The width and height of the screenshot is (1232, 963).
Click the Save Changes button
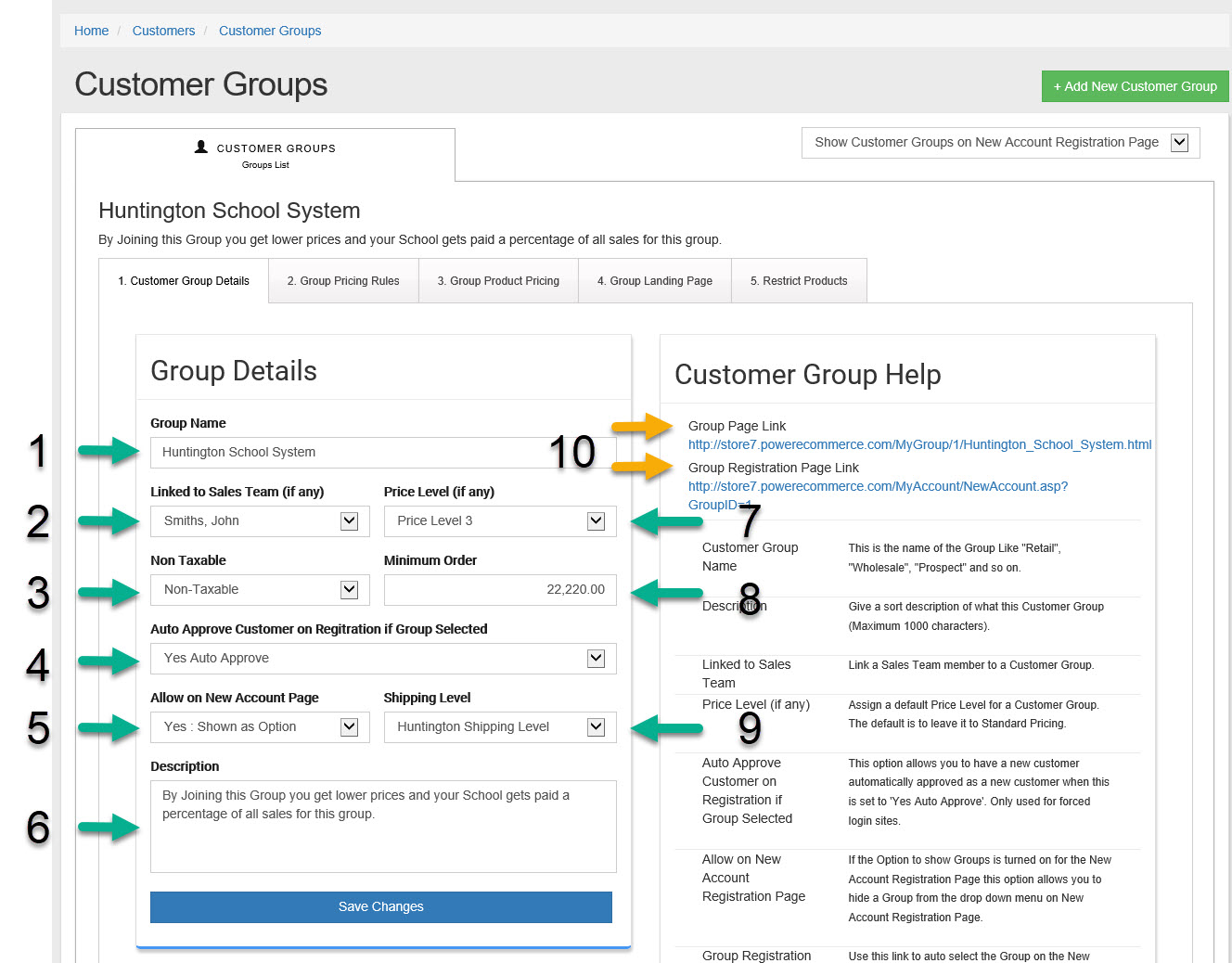tap(381, 907)
